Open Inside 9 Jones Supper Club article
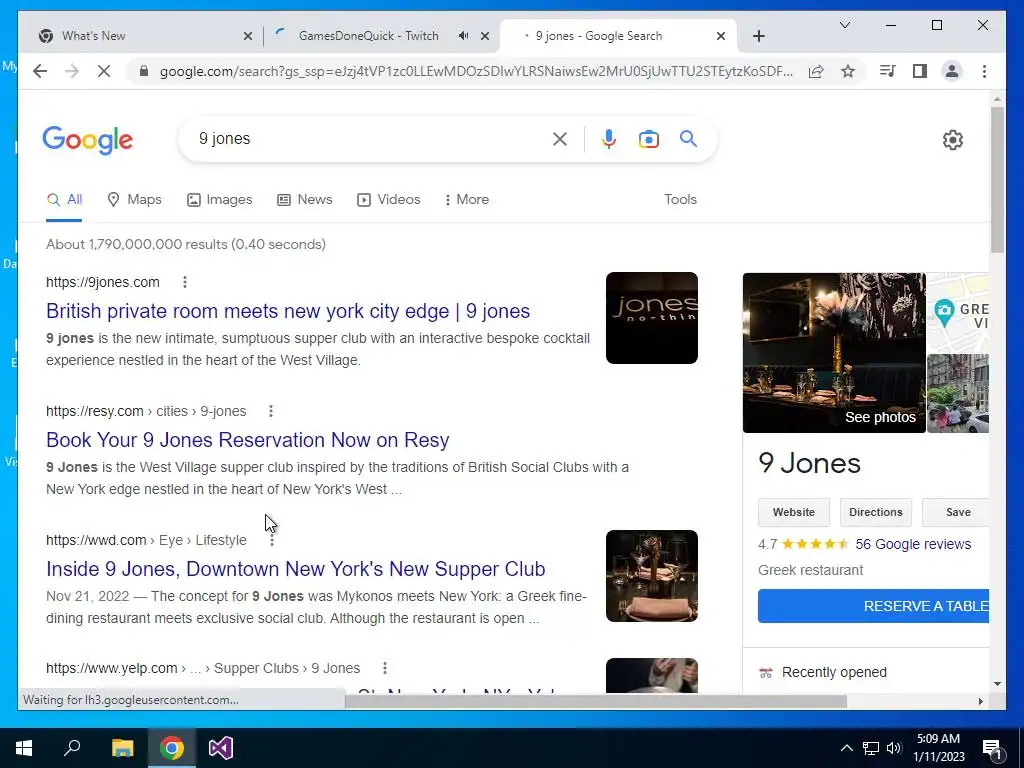Screen dimensions: 1024x768 pos(295,569)
